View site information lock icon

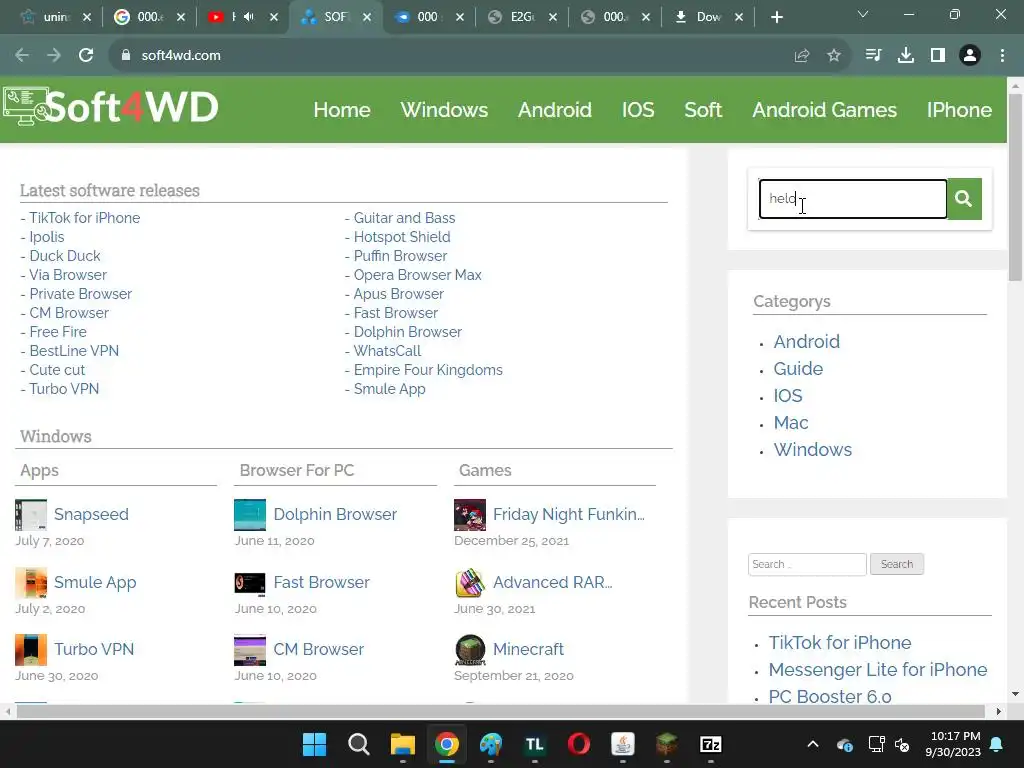[x=126, y=56]
